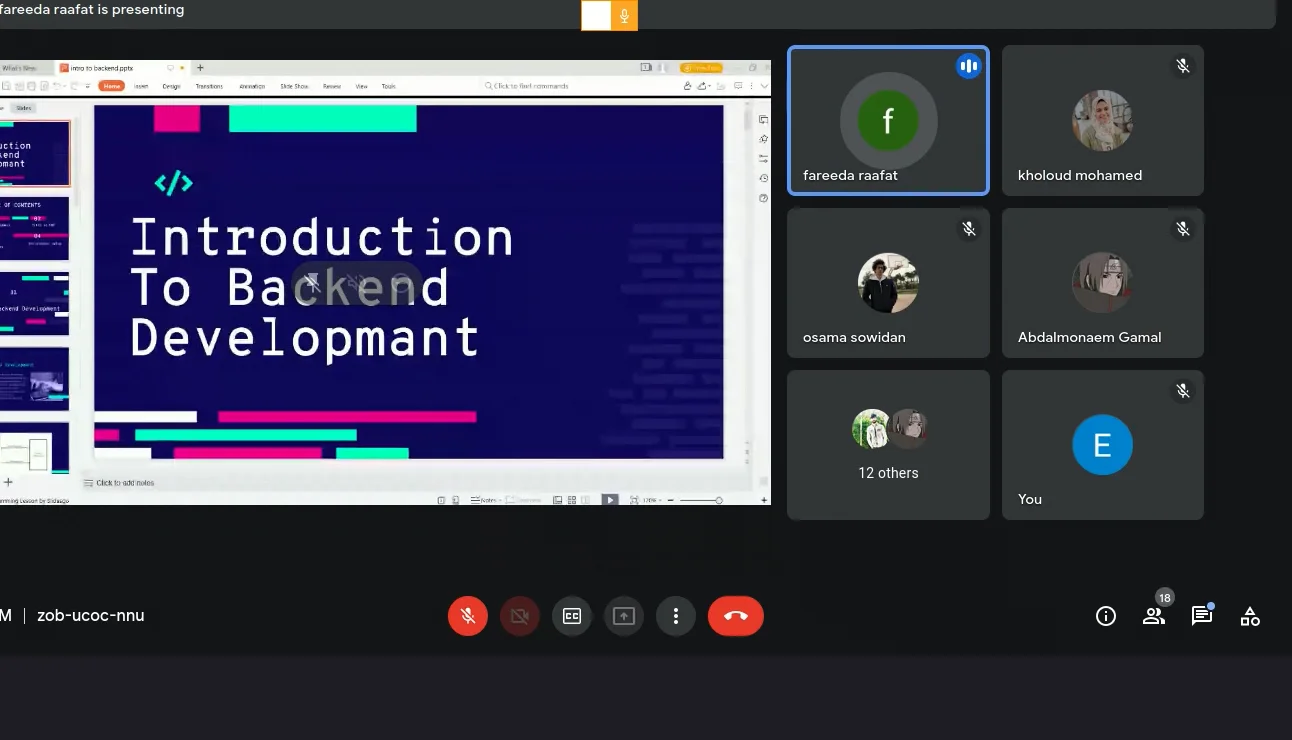Select the fareeda raafat participant tile

point(888,120)
